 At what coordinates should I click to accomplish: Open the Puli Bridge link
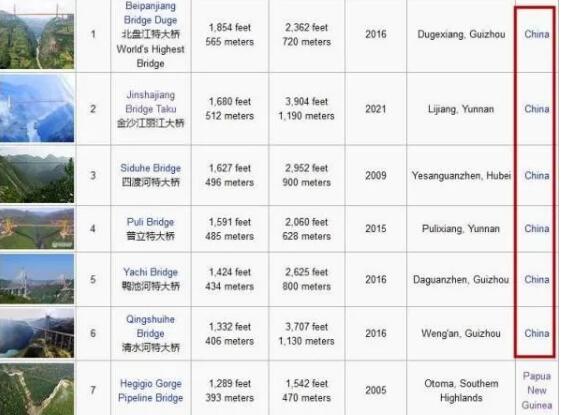150,222
